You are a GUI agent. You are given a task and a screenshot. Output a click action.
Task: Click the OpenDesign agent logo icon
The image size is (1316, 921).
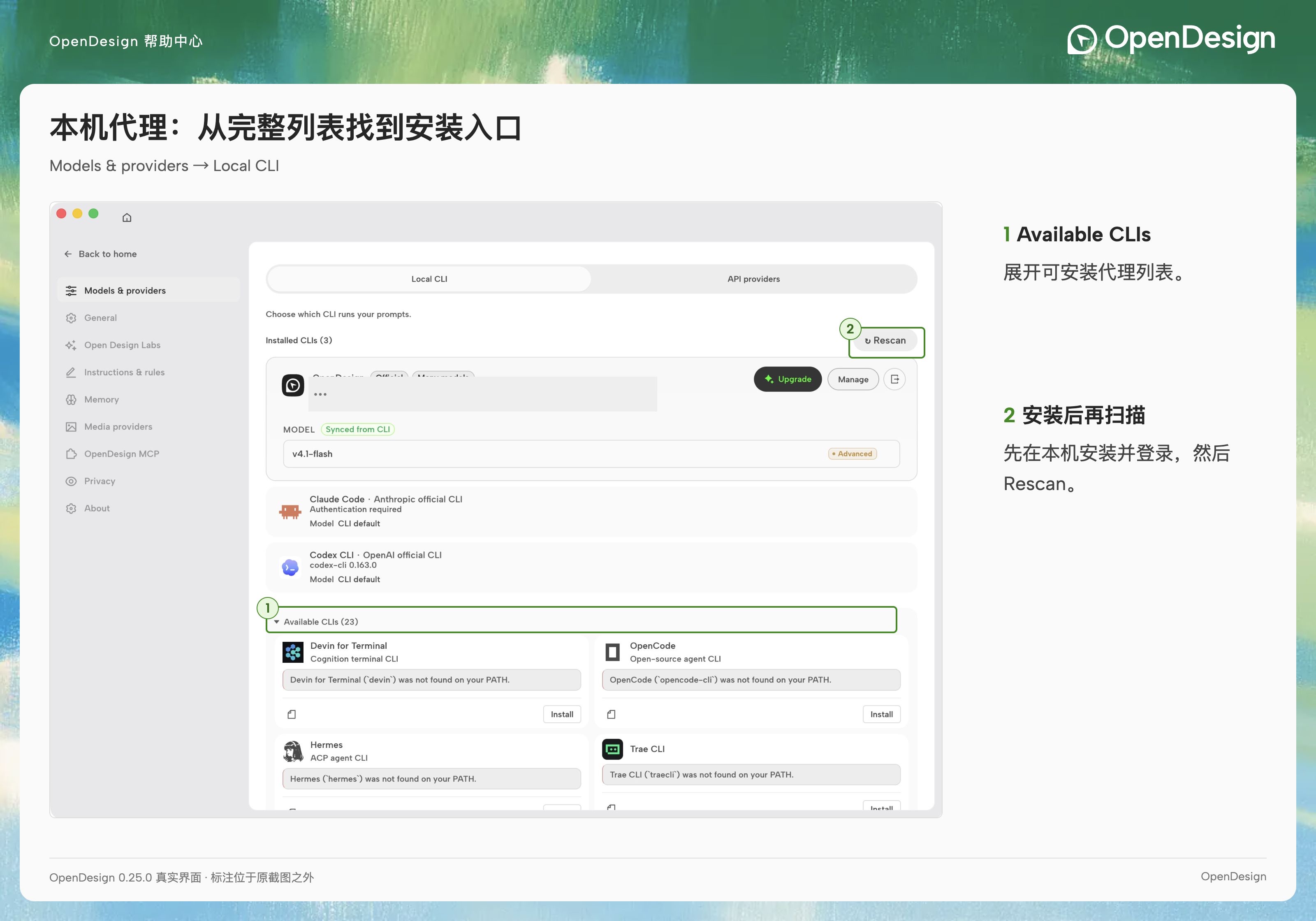[293, 385]
